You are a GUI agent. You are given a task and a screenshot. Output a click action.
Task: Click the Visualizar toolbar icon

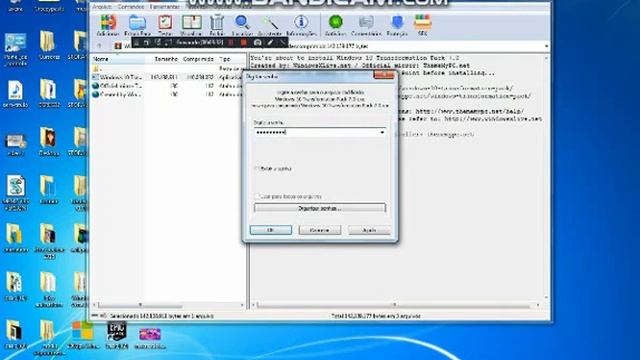coord(191,25)
